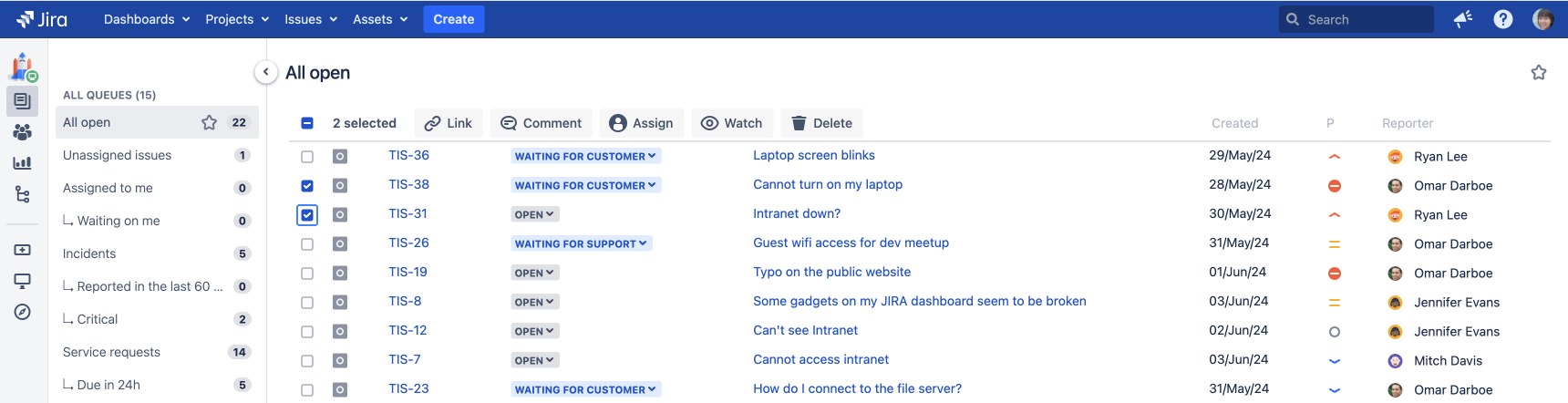Click the notifications megaphone icon

(1463, 19)
